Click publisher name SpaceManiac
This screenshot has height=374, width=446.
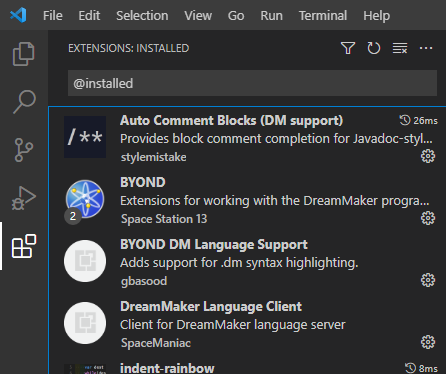point(156,343)
